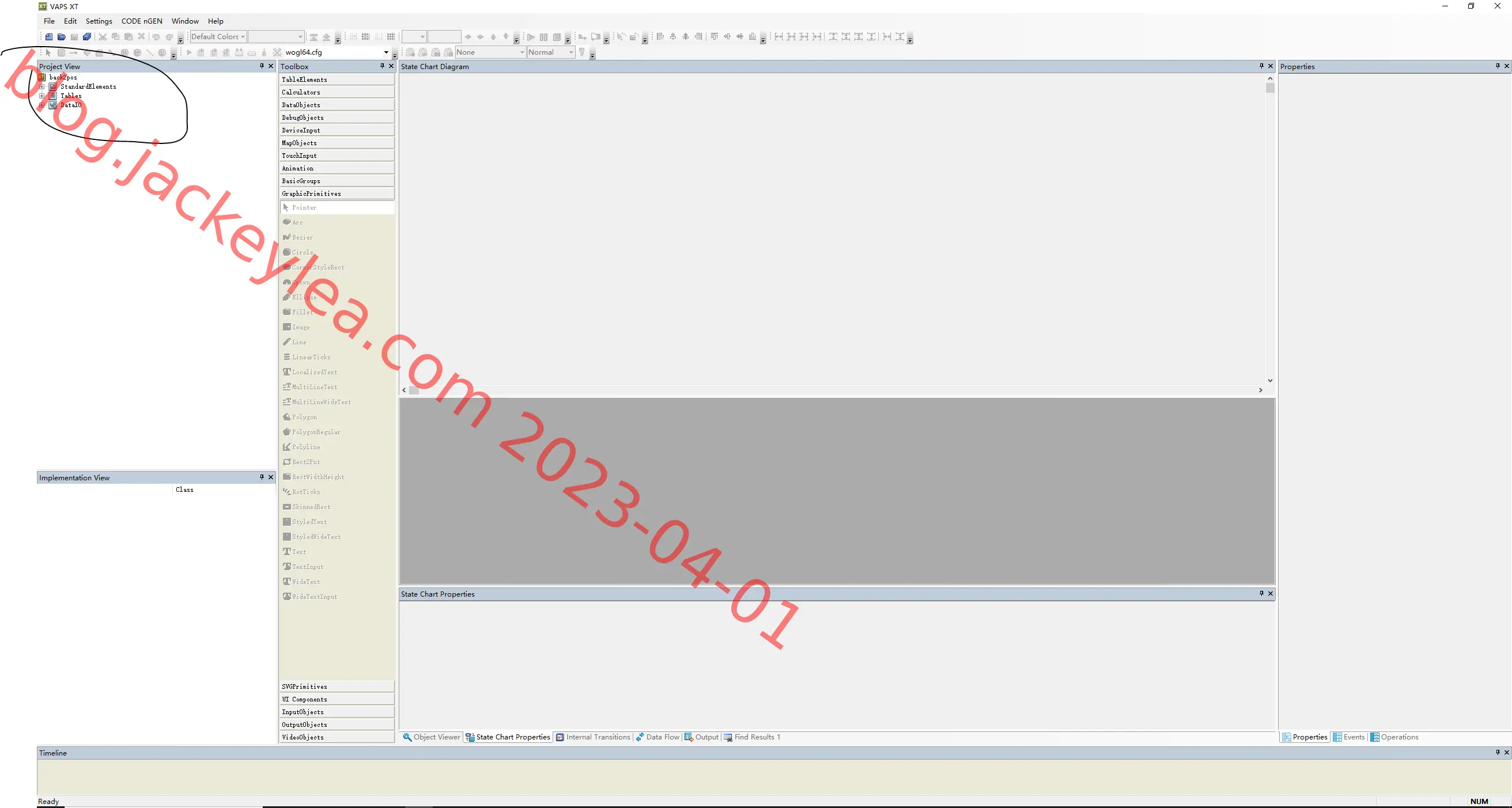Click the State Chart Diagram horizontal scrollbar thumb
The image size is (1512, 808).
(414, 390)
